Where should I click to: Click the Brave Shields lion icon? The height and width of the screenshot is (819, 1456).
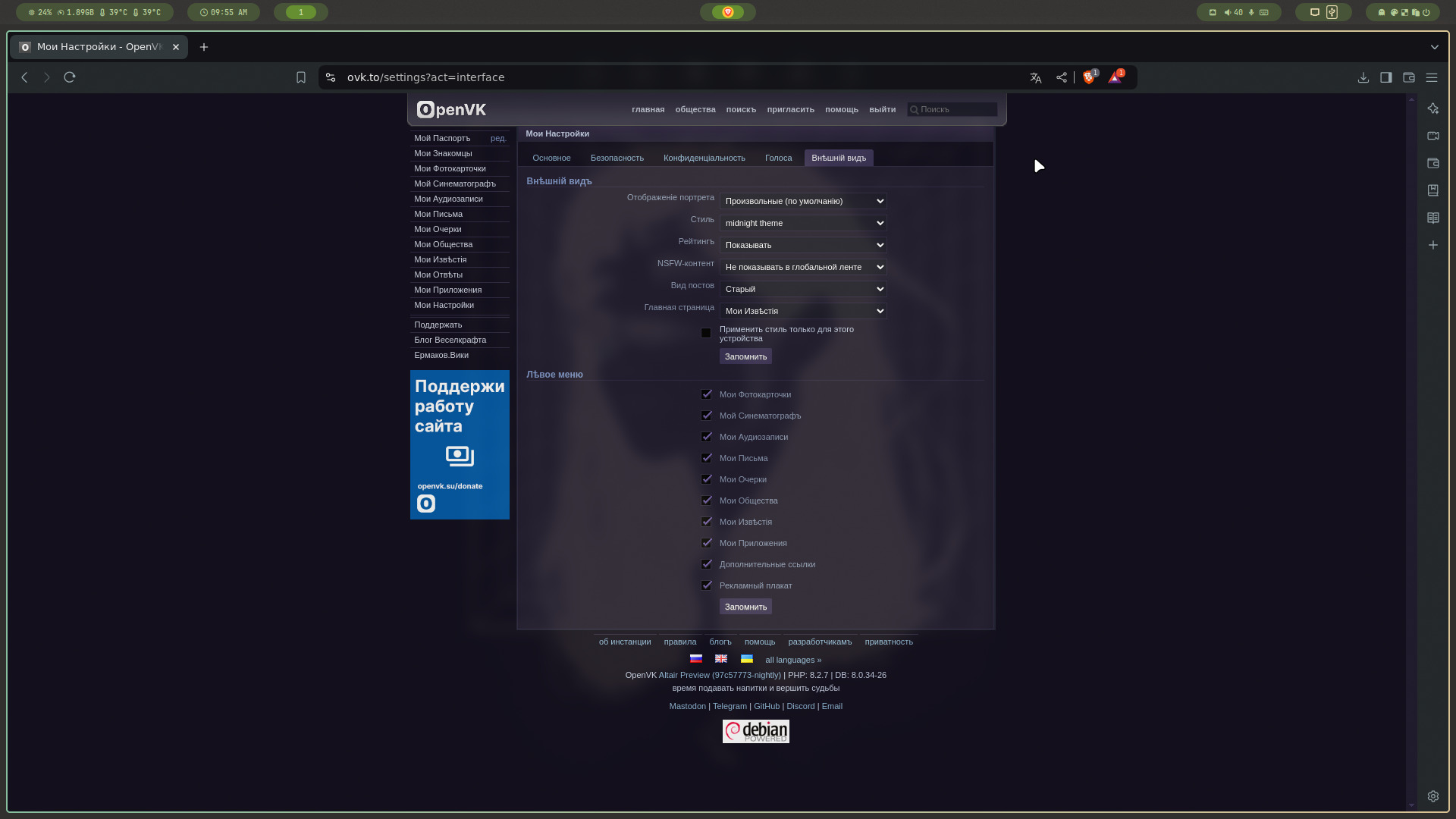(1089, 77)
